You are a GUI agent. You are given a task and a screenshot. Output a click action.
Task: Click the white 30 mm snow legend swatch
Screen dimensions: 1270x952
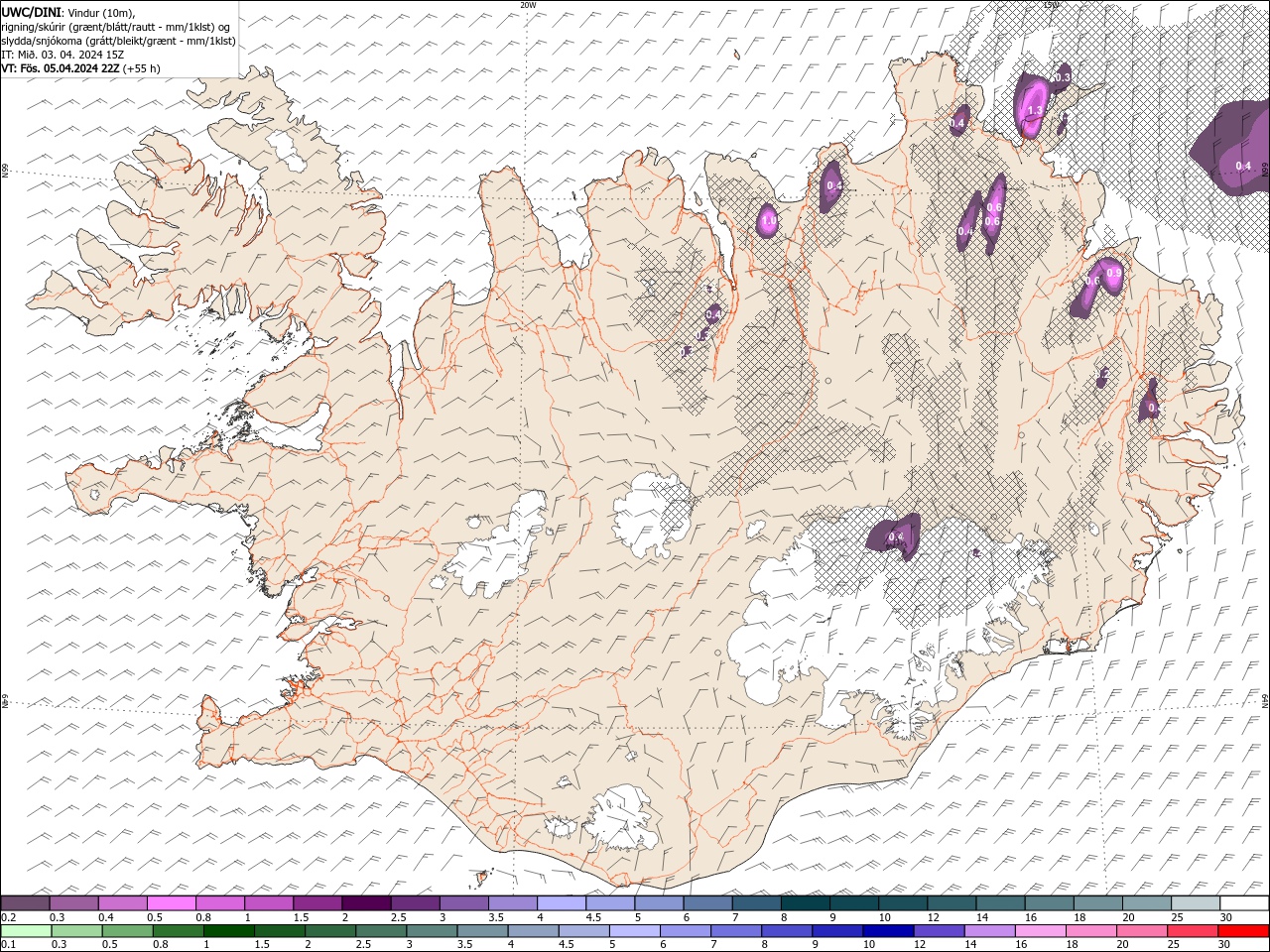click(x=1244, y=903)
